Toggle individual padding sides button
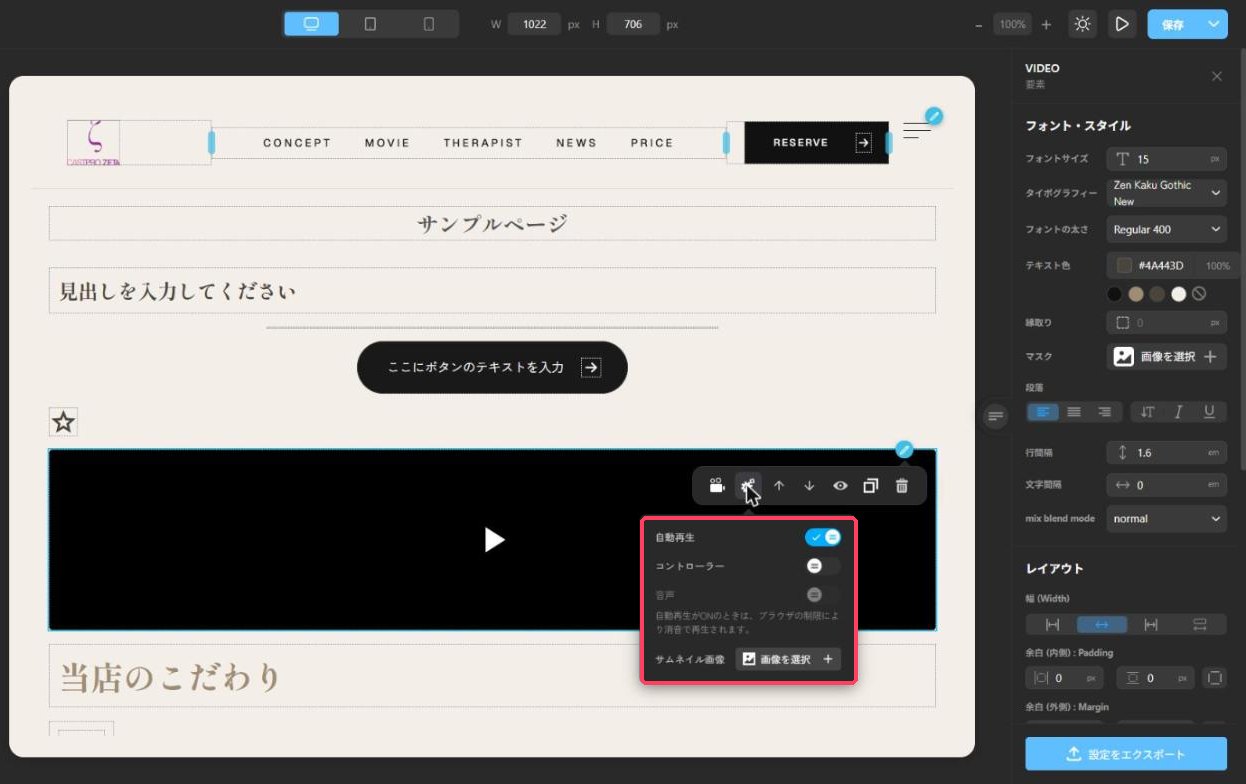Image resolution: width=1246 pixels, height=784 pixels. [x=1214, y=678]
